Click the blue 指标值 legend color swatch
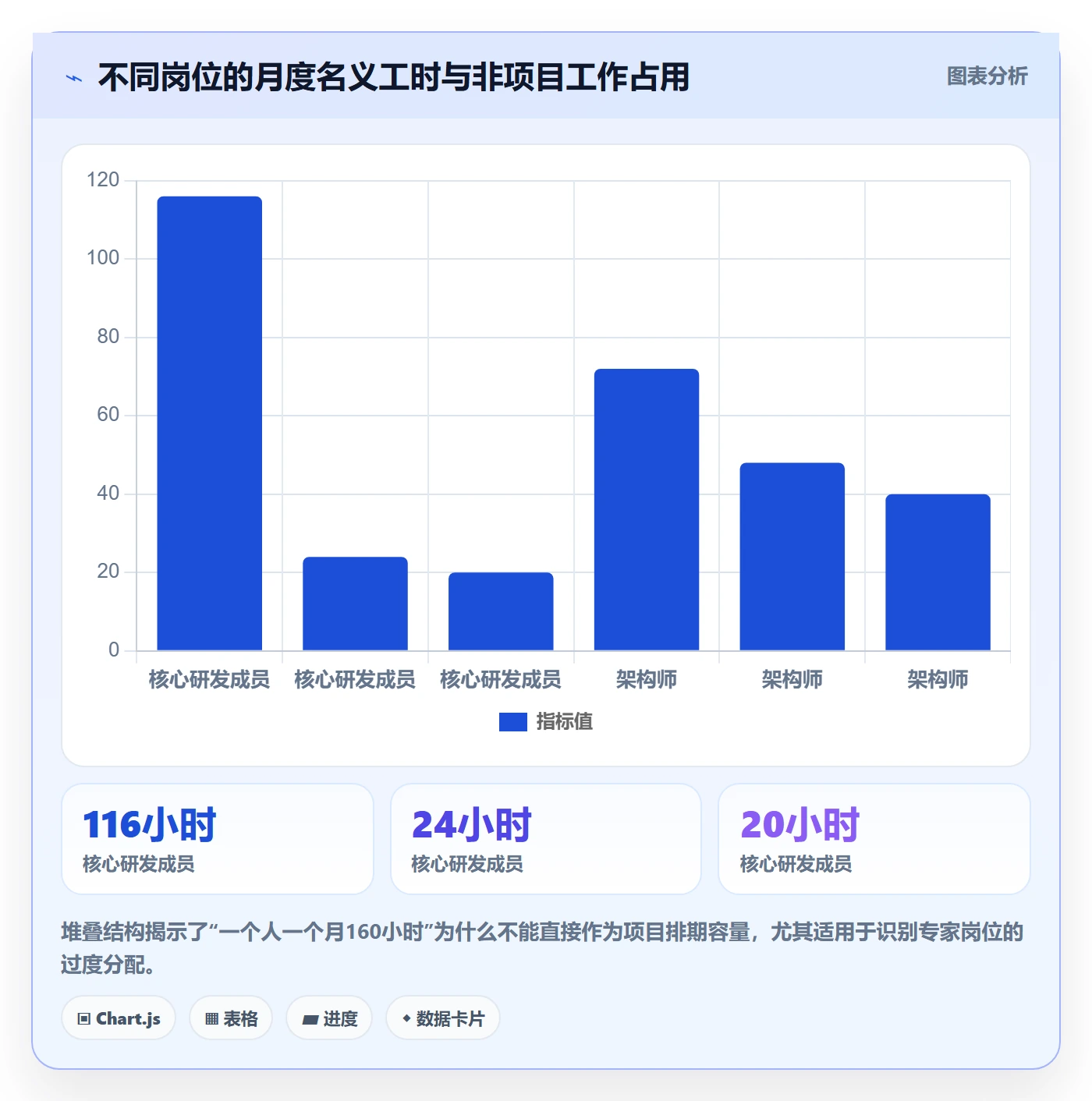Screen dimensions: 1092x1101 (513, 722)
